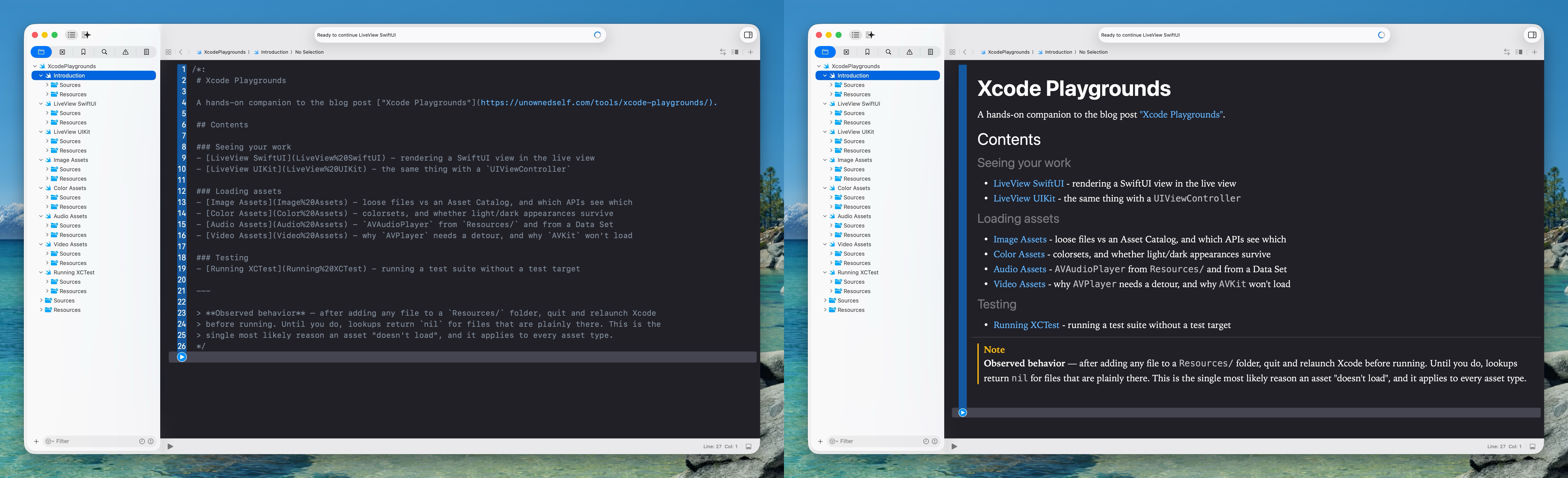Open Issue navigator warning icon, right window
This screenshot has width=1568, height=478.
(x=909, y=52)
